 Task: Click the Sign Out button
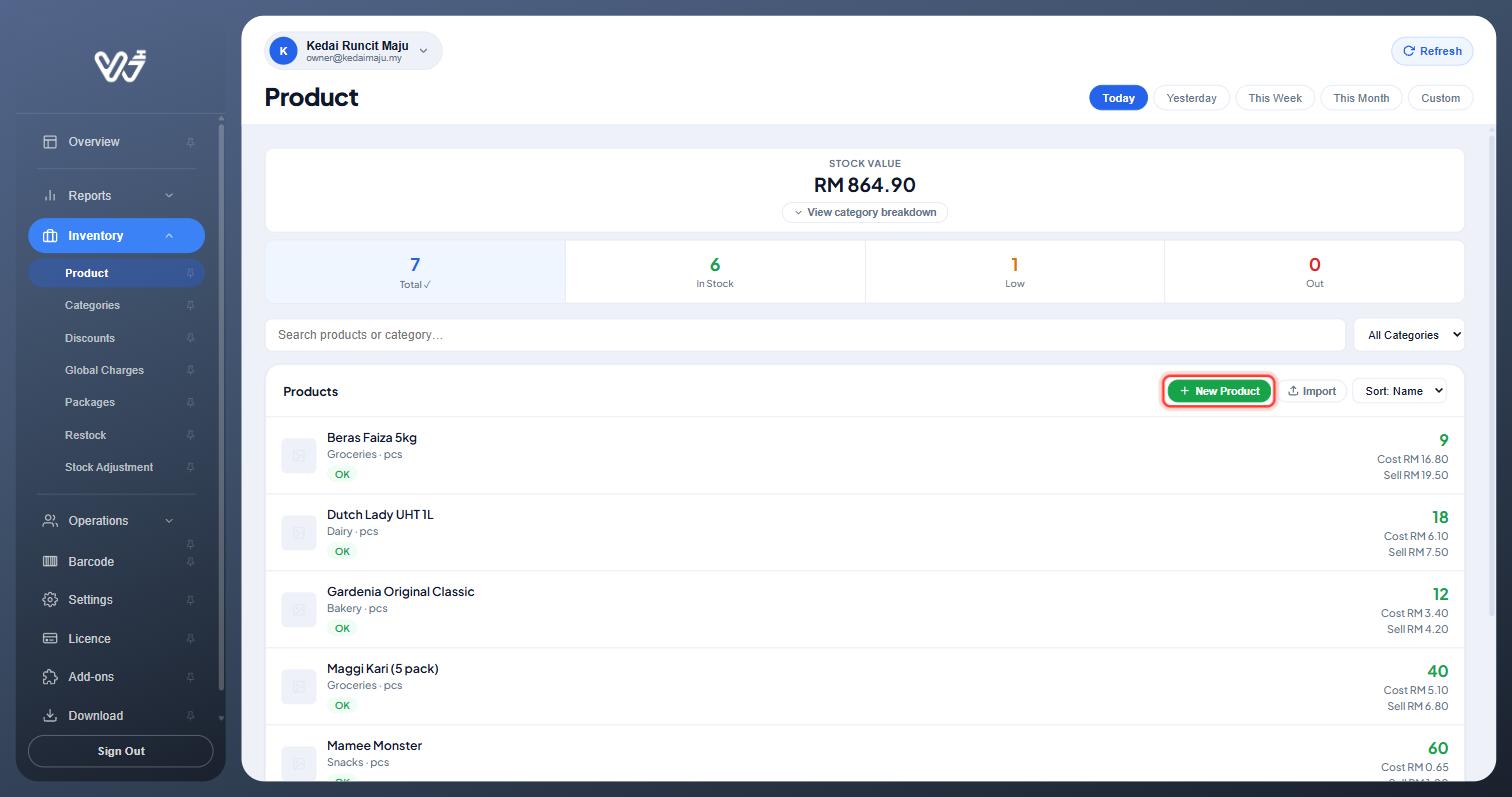121,751
